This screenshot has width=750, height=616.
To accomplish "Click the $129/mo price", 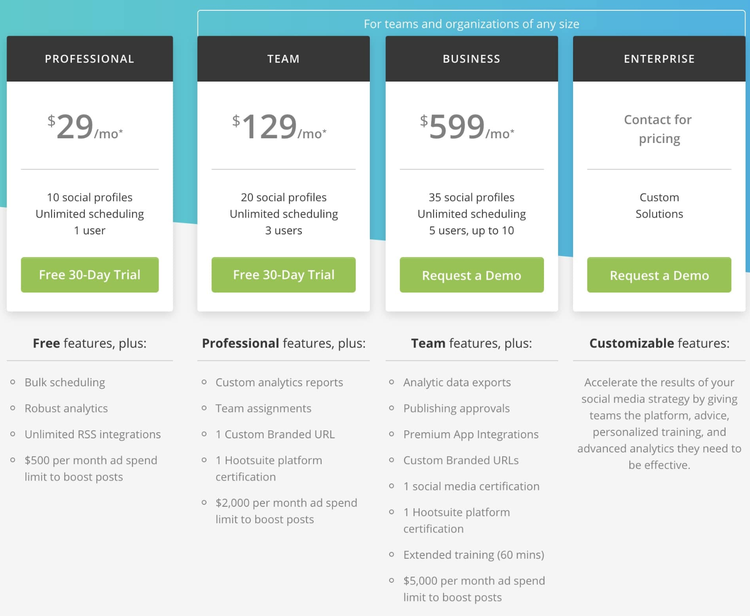I will (x=280, y=127).
